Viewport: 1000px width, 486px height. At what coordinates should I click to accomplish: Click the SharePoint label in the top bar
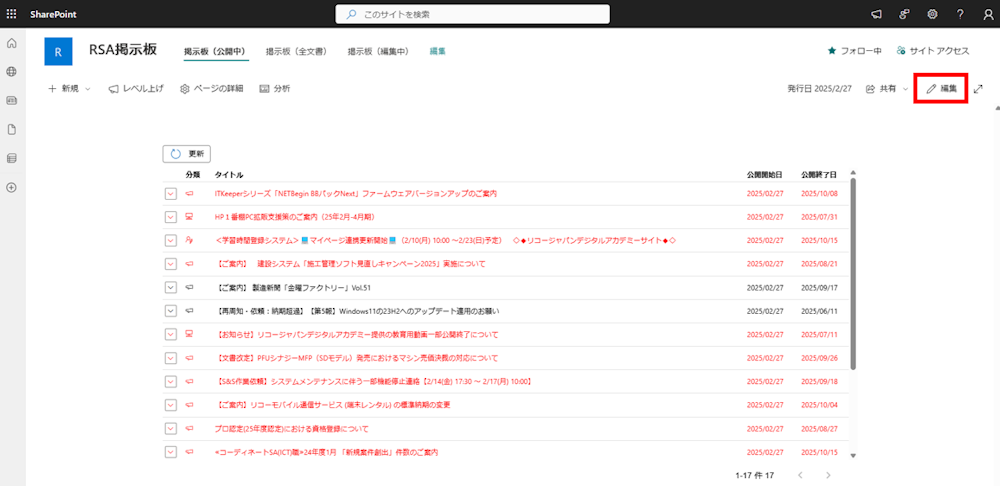click(54, 14)
